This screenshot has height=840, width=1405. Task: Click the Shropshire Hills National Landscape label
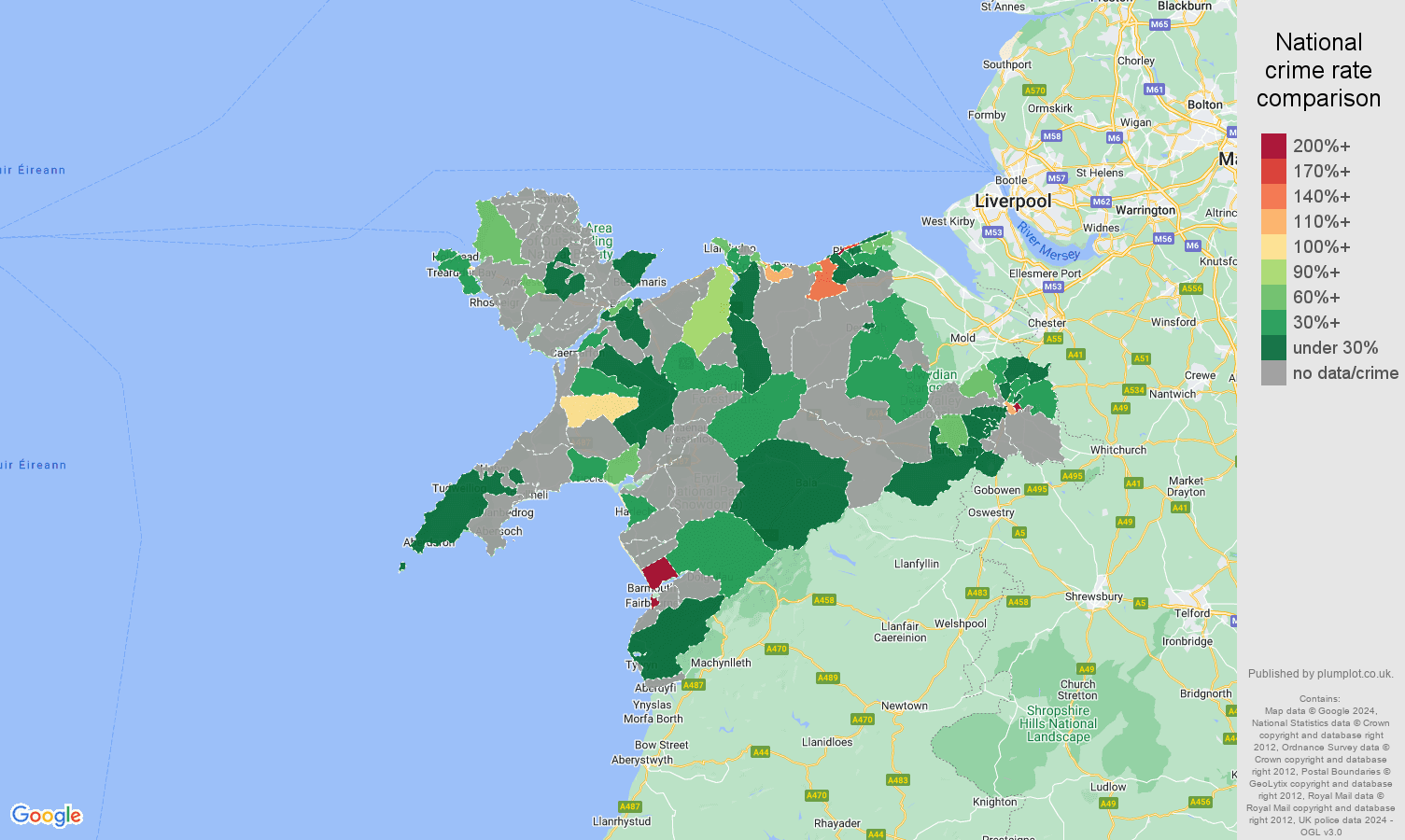(x=1059, y=723)
